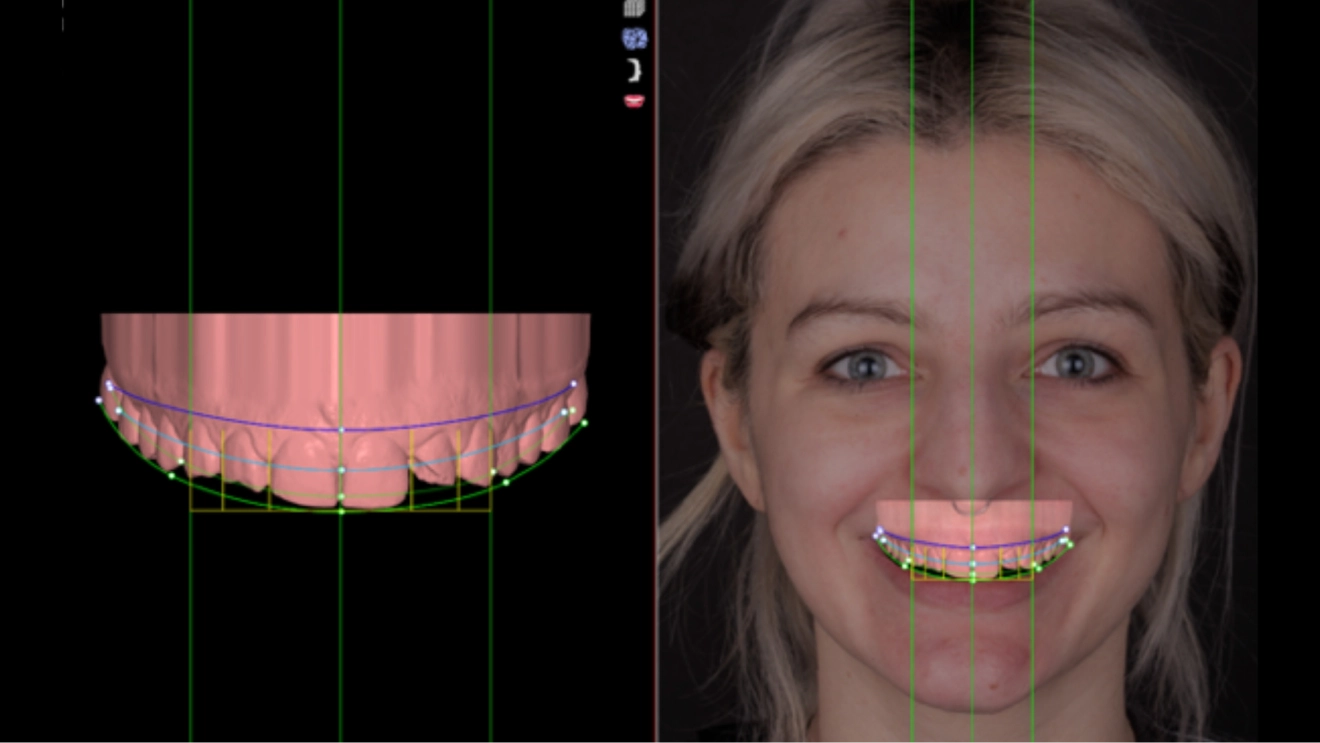Select the right vertical guide line in left pane

490,200
